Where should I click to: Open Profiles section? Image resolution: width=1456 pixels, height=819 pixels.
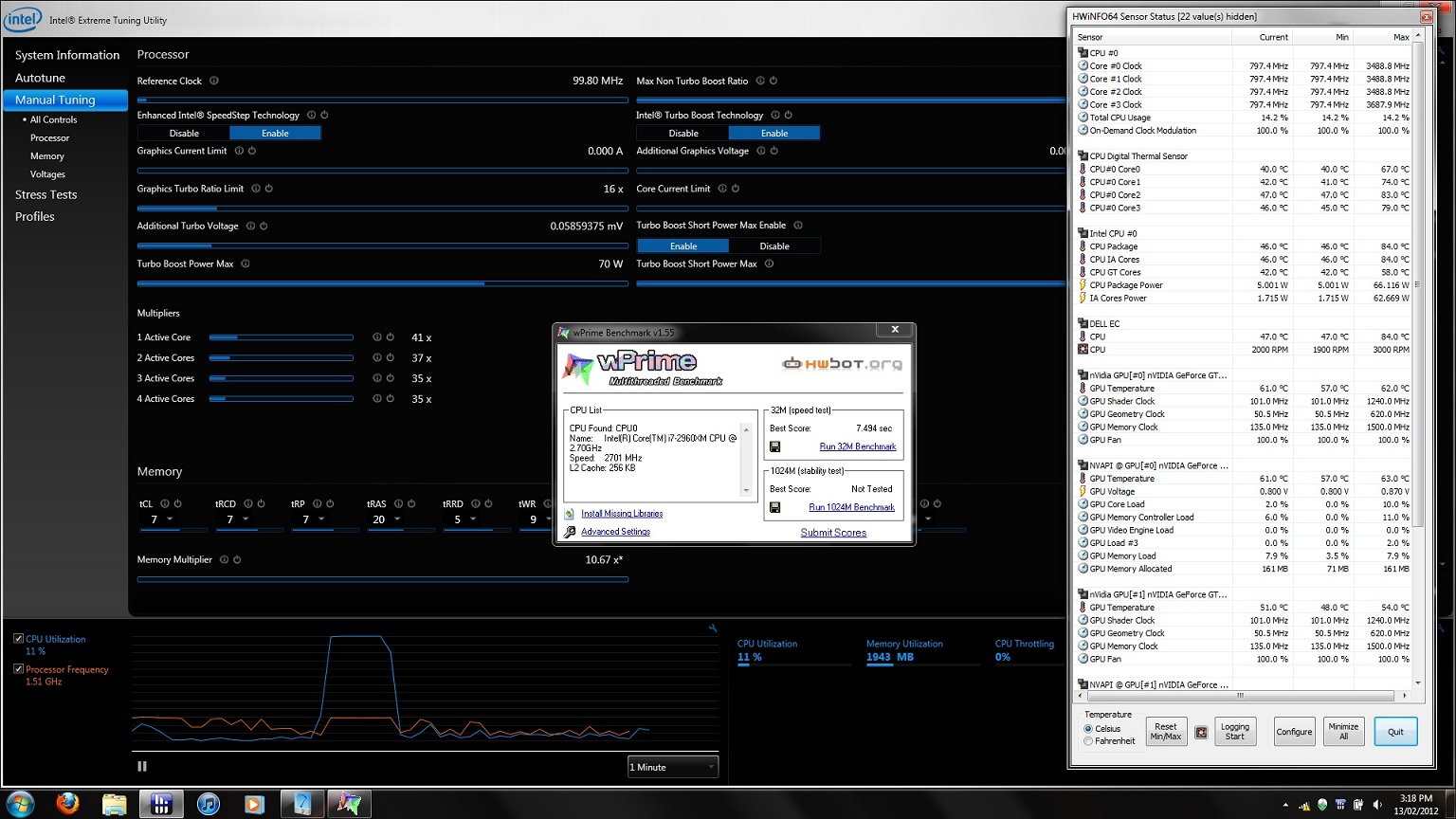[35, 216]
